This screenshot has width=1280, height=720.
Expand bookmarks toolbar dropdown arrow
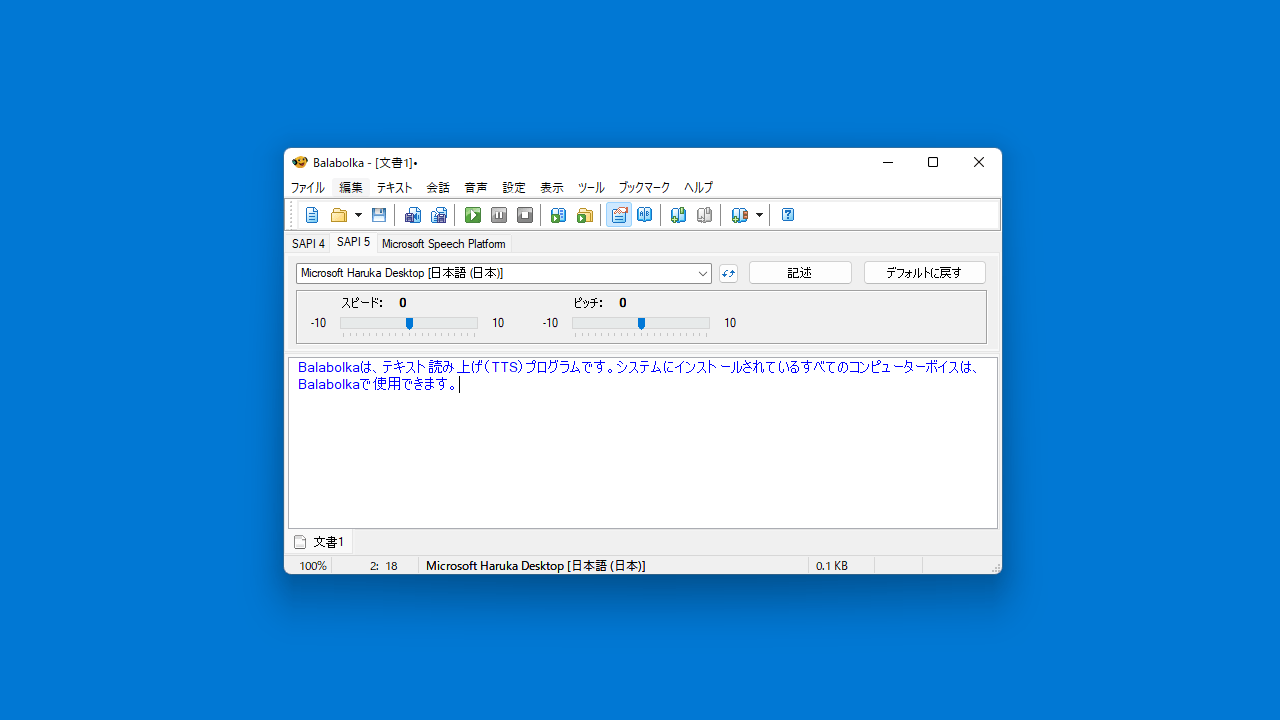click(x=759, y=215)
